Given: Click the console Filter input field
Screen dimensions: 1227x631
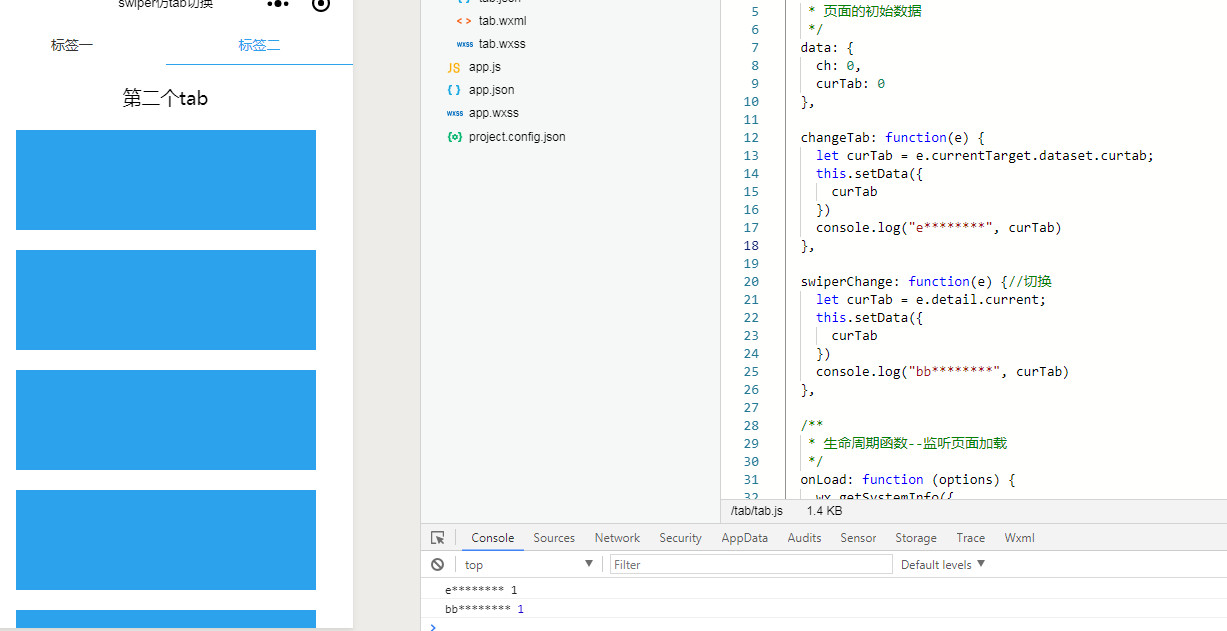Looking at the screenshot, I should tap(751, 565).
